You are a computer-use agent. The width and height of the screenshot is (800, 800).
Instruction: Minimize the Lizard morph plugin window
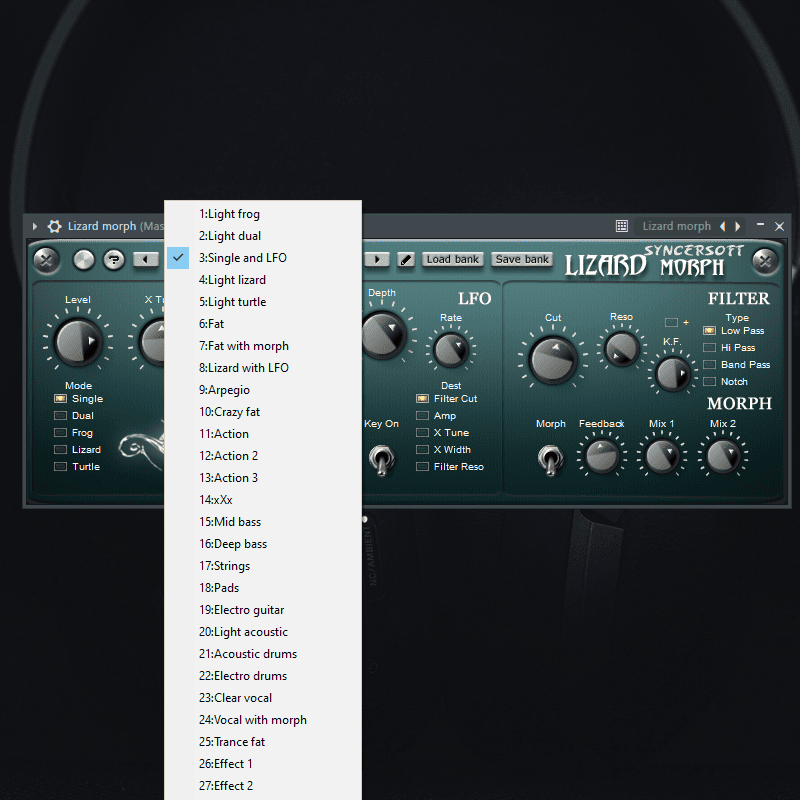point(760,225)
